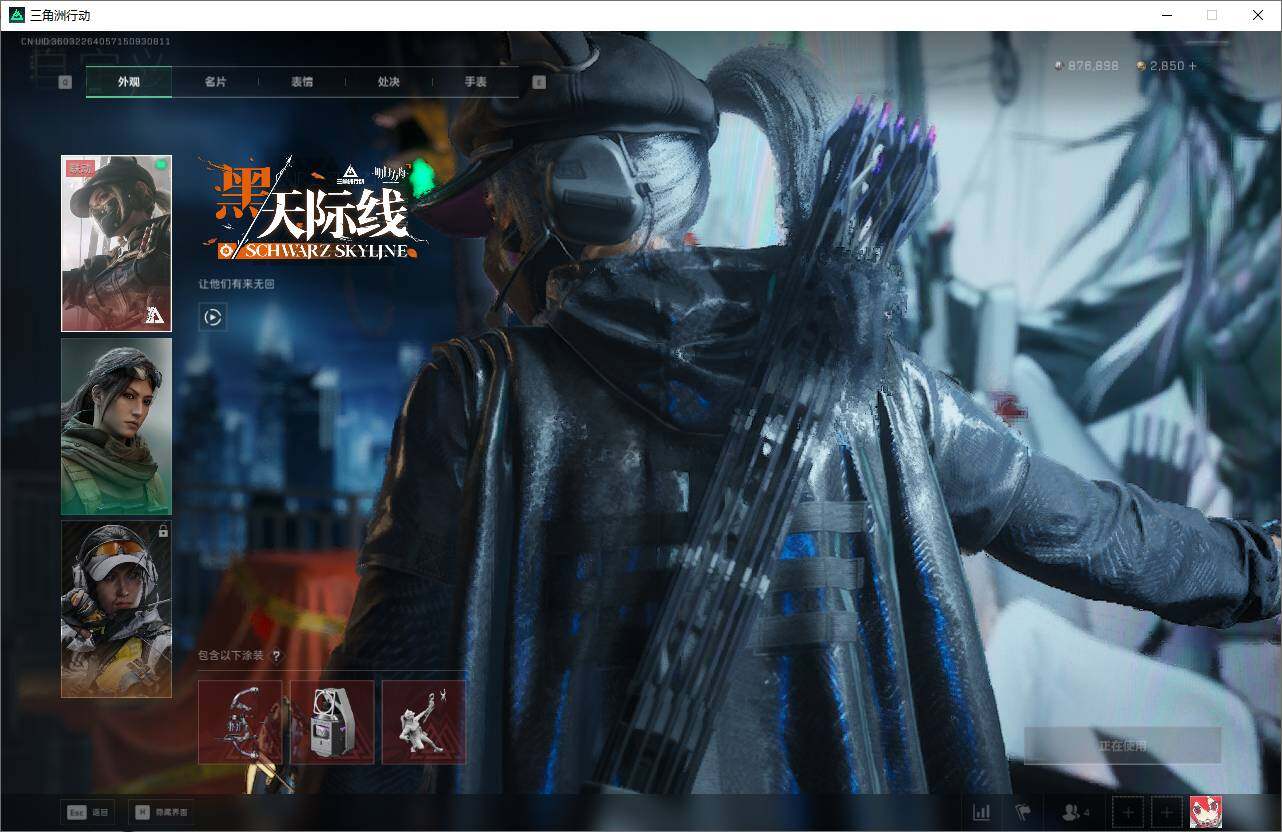The height and width of the screenshot is (832, 1282).
Task: Select the vending machine skin icon
Action: (x=332, y=721)
